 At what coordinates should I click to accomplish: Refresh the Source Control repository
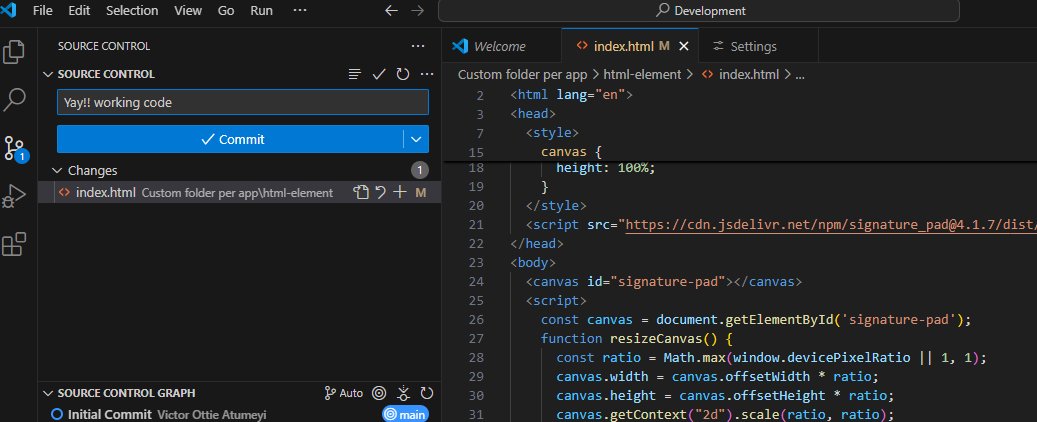(403, 74)
